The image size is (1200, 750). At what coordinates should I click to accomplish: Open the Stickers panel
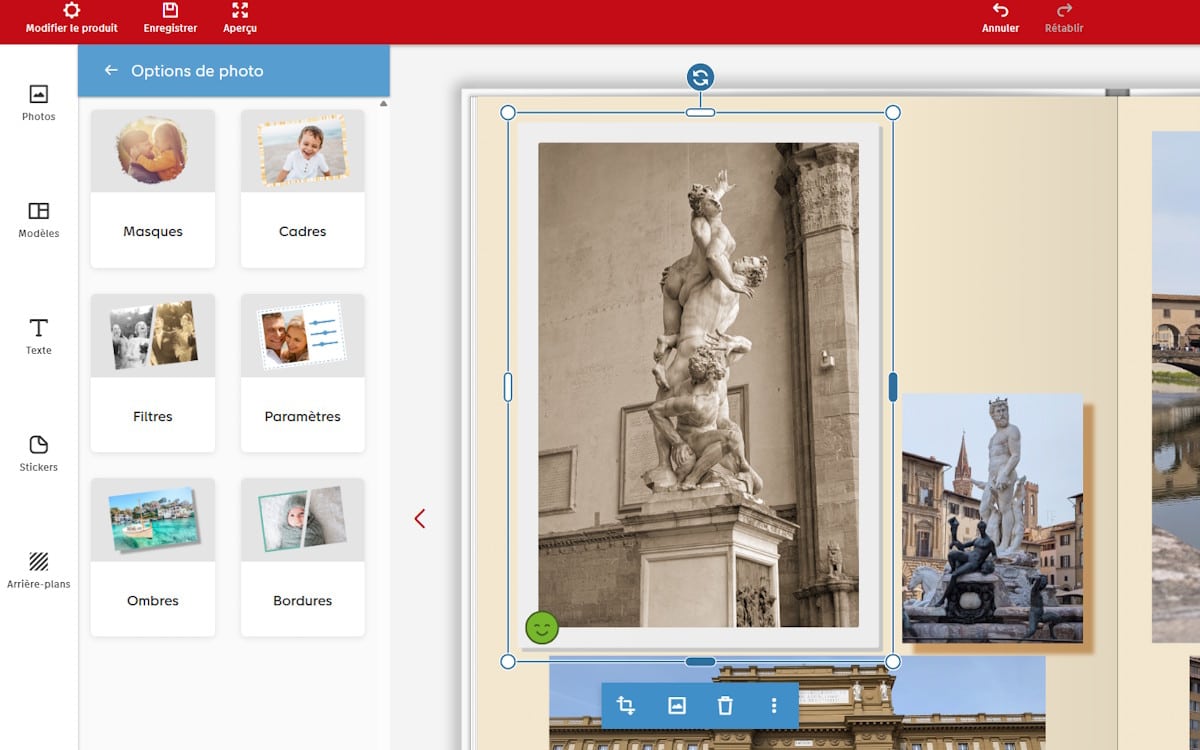[x=39, y=454]
